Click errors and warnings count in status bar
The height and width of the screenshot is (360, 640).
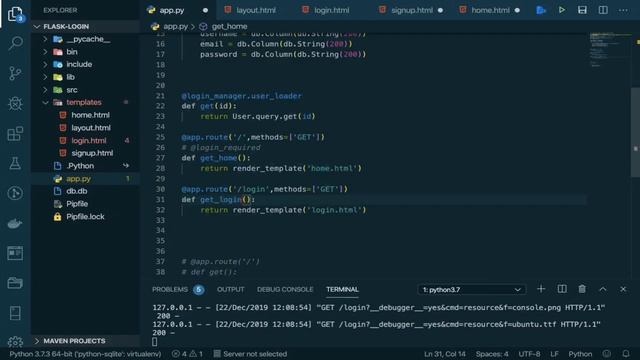(x=187, y=354)
